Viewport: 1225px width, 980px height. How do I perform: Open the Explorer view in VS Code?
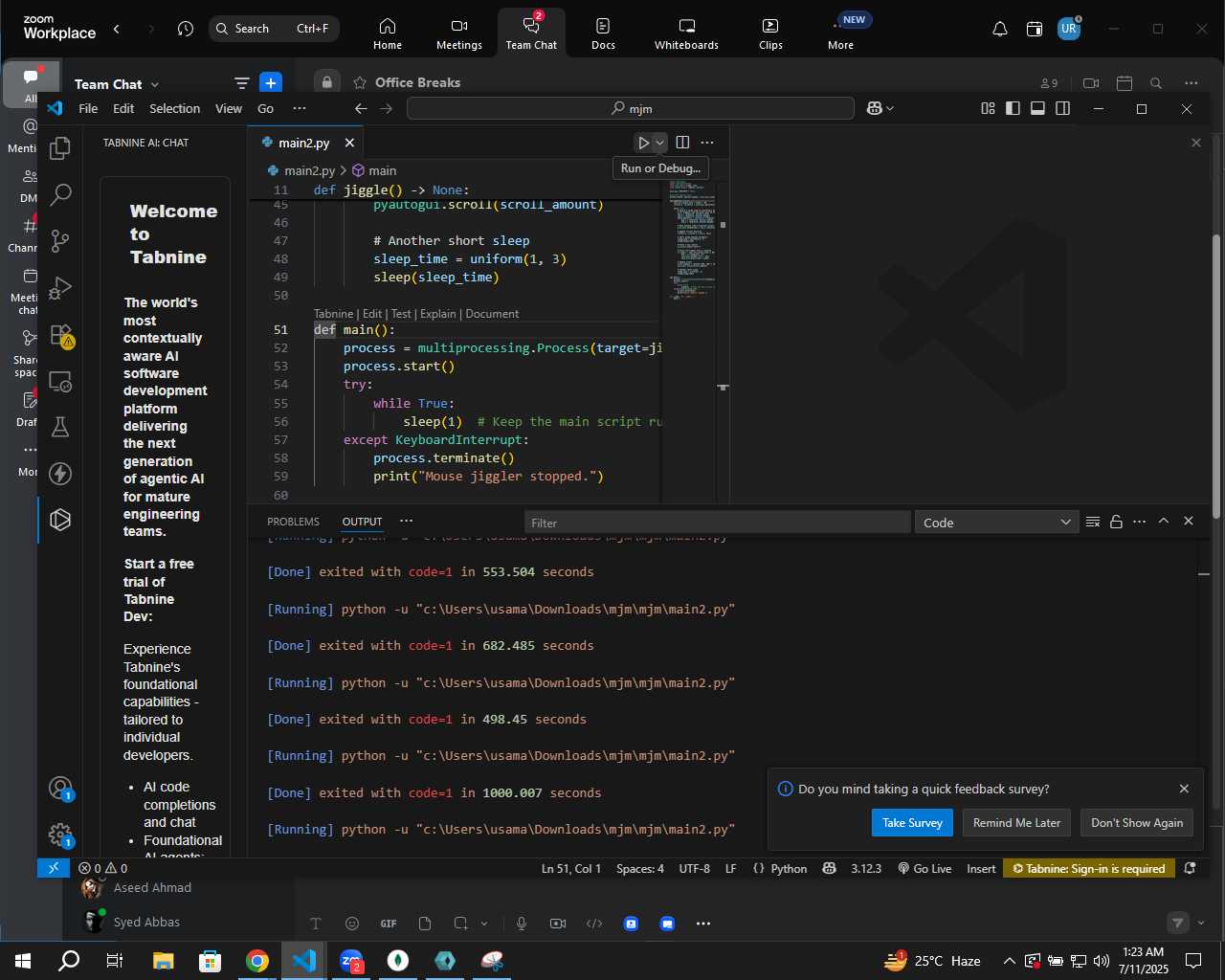pos(60,147)
